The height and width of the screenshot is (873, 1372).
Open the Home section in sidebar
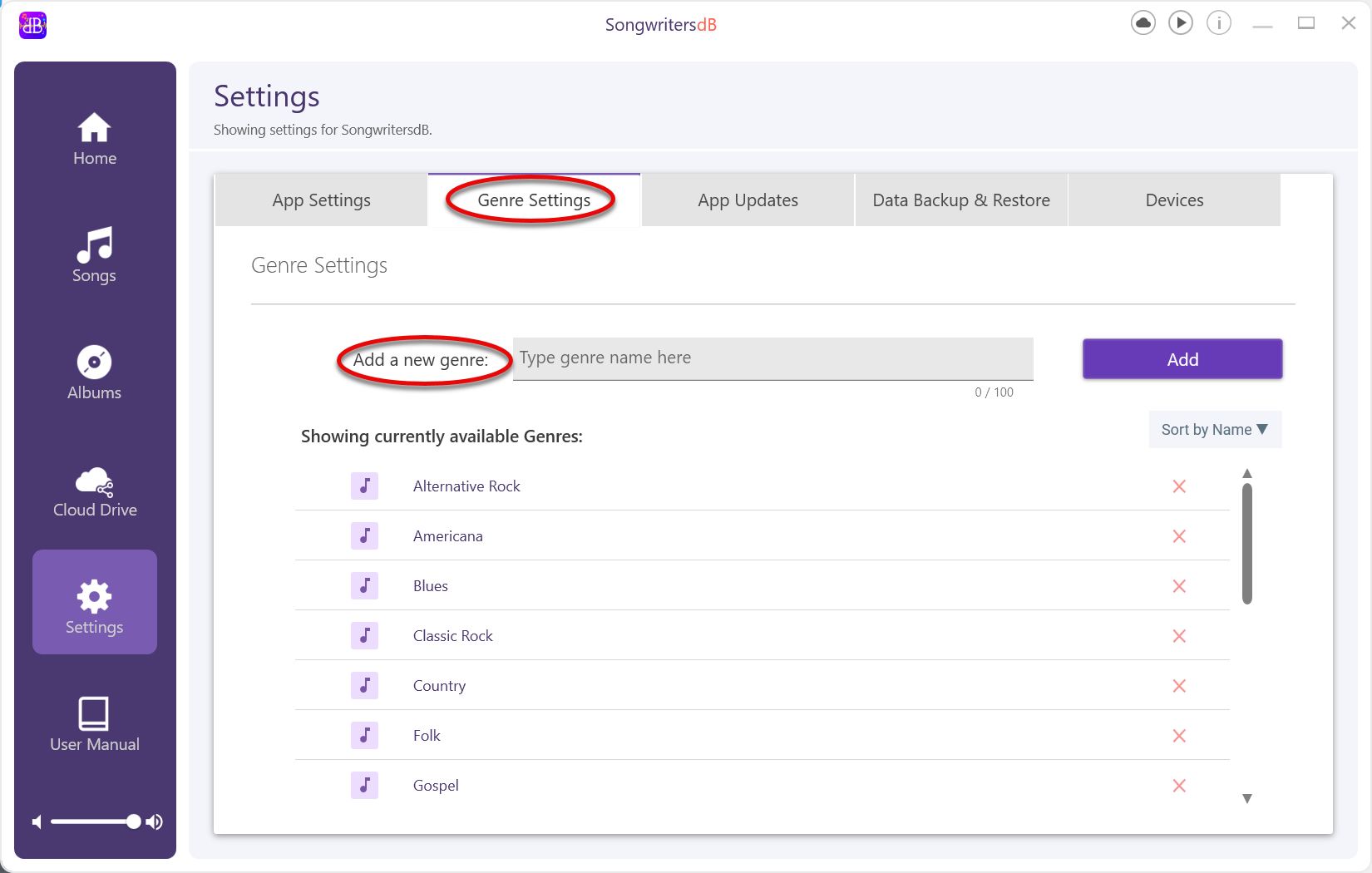pos(94,139)
